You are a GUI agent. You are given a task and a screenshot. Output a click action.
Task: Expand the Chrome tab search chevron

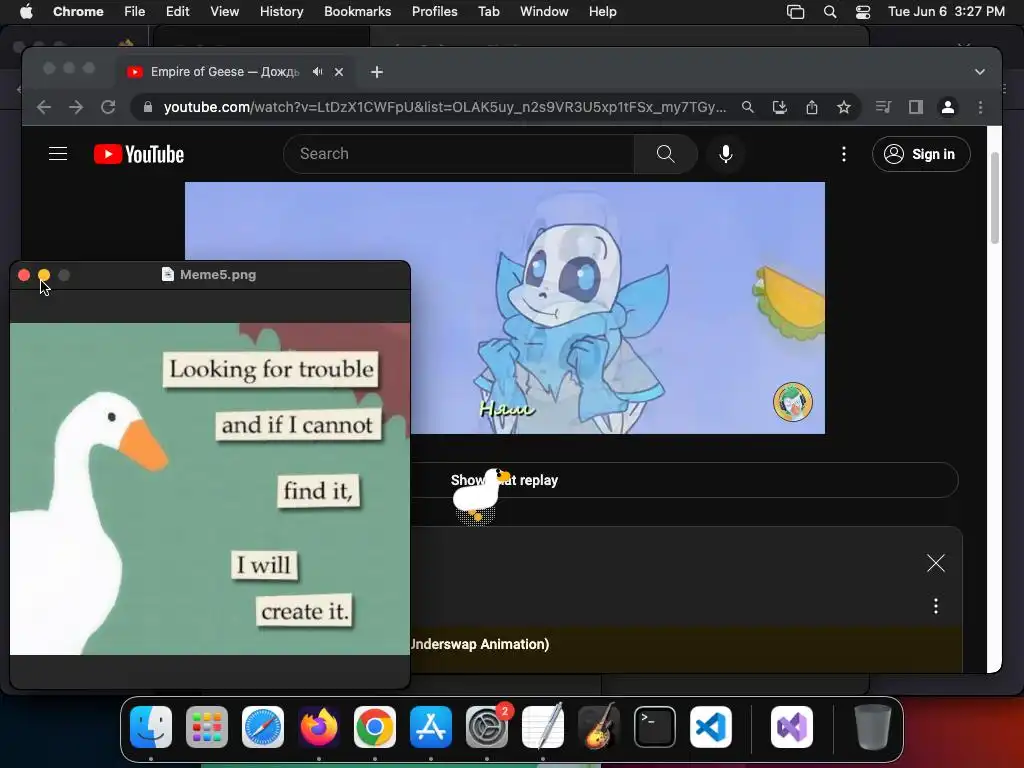[980, 72]
